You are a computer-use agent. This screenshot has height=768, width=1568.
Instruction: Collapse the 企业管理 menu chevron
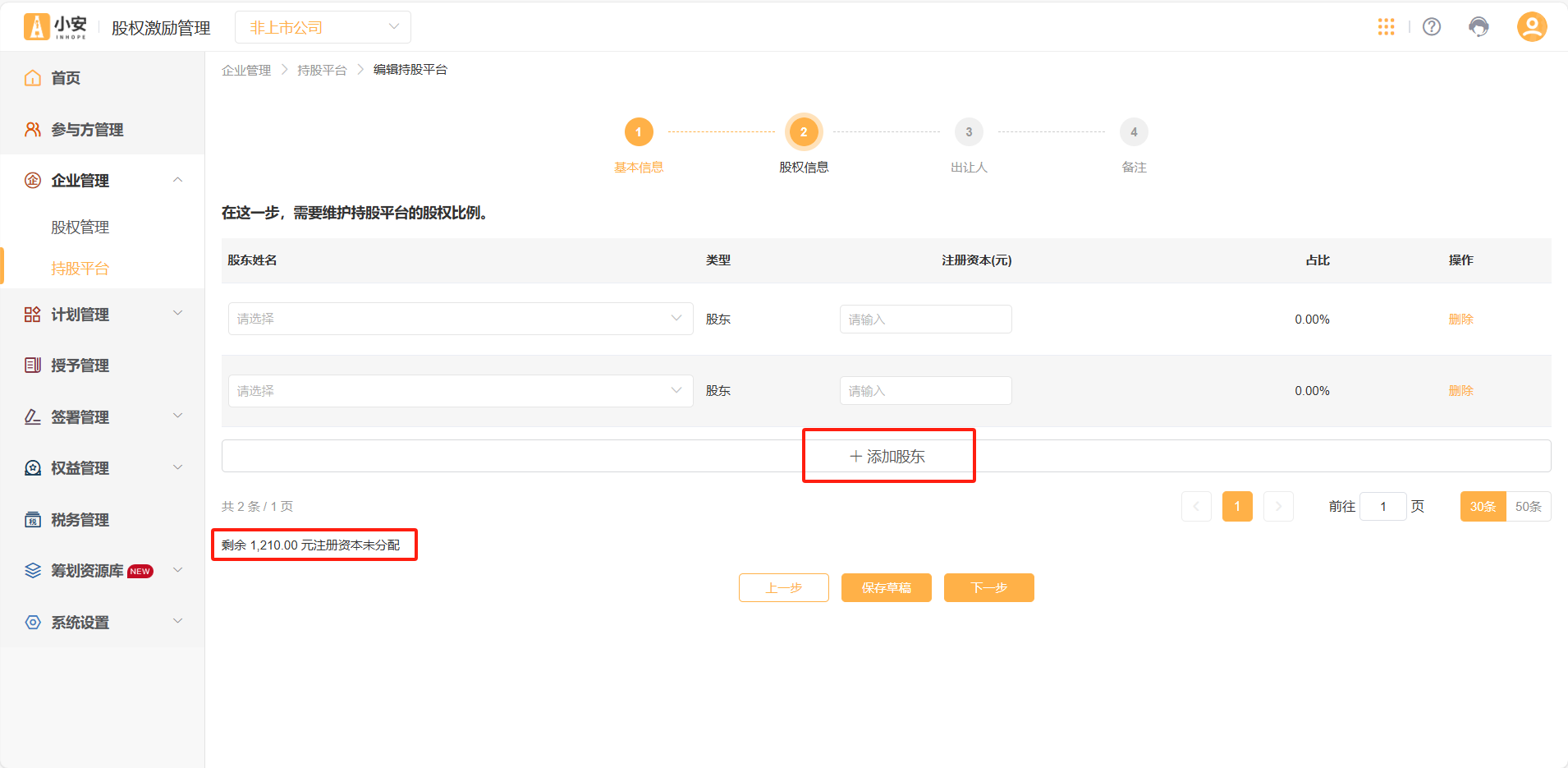pos(178,180)
